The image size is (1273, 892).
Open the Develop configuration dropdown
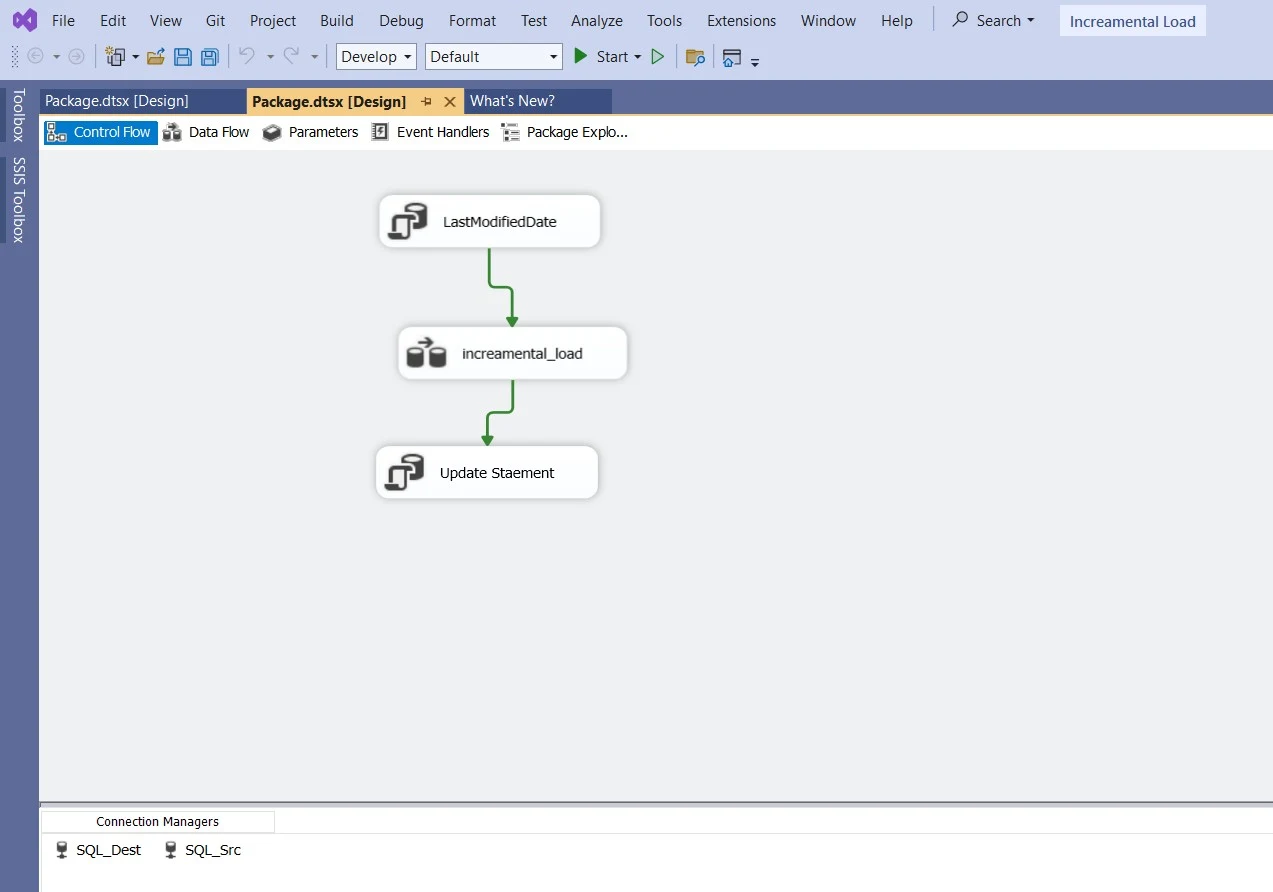click(376, 57)
